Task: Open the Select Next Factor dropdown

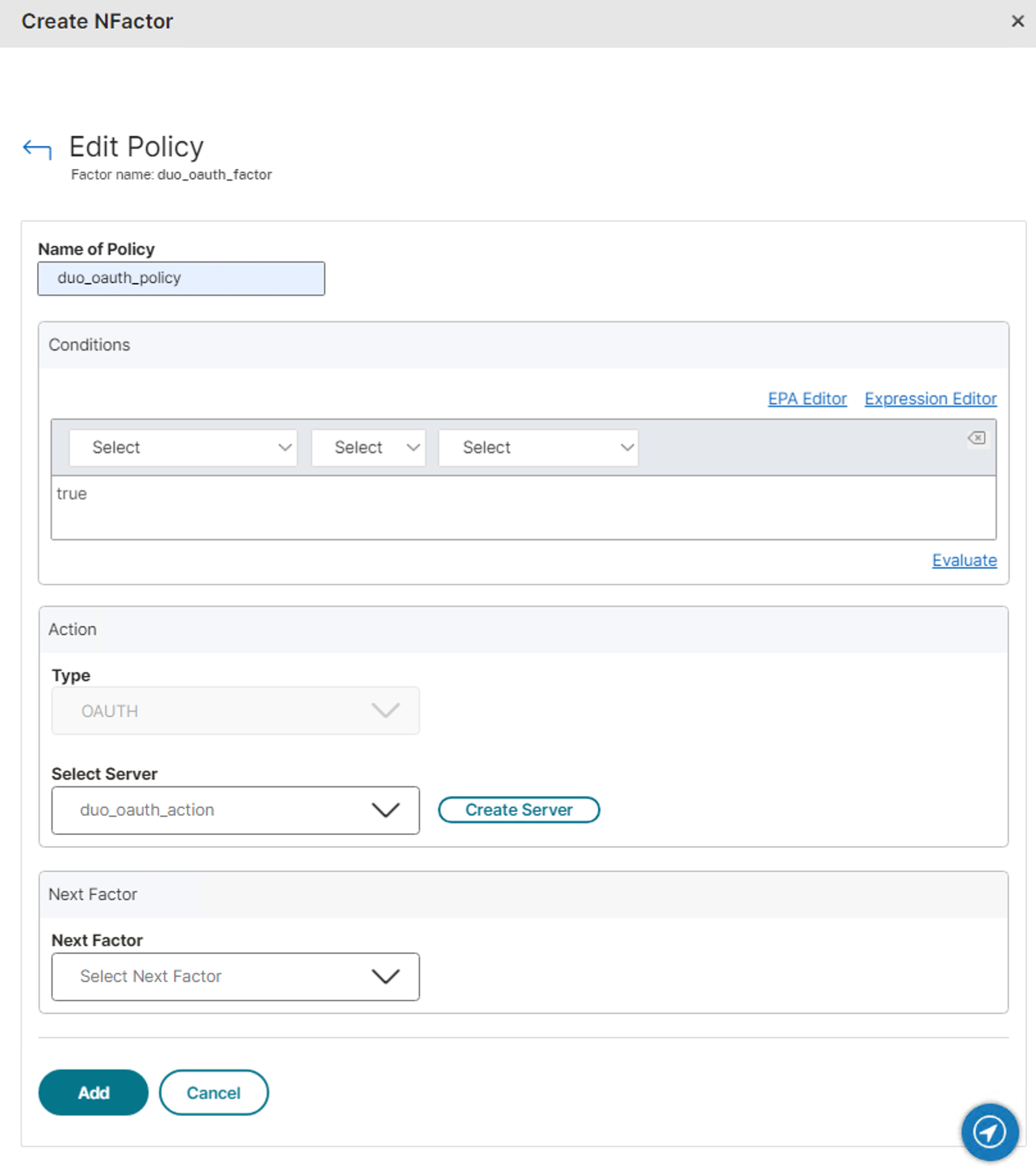Action: pyautogui.click(x=235, y=976)
